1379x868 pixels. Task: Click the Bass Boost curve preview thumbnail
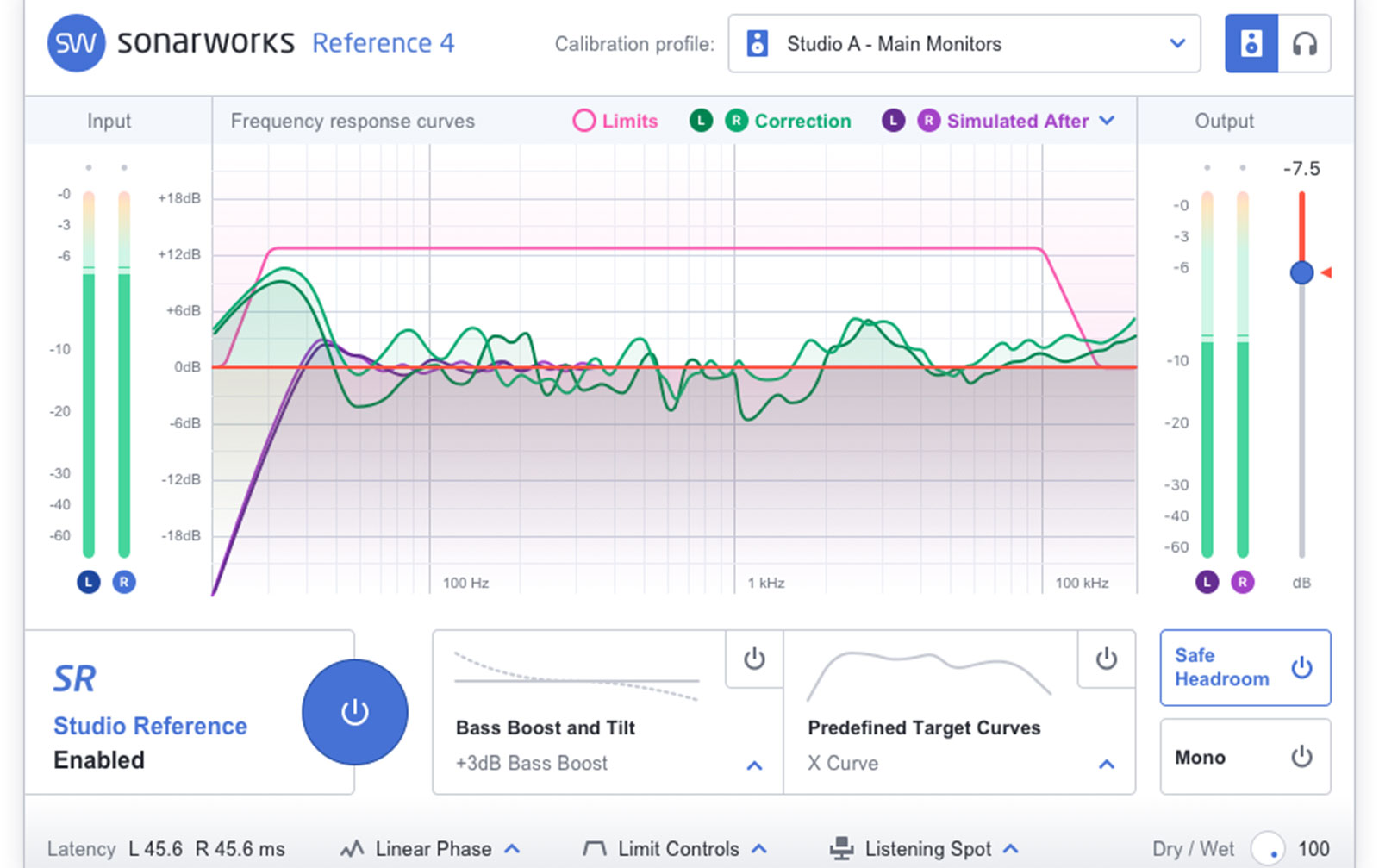coord(577,677)
